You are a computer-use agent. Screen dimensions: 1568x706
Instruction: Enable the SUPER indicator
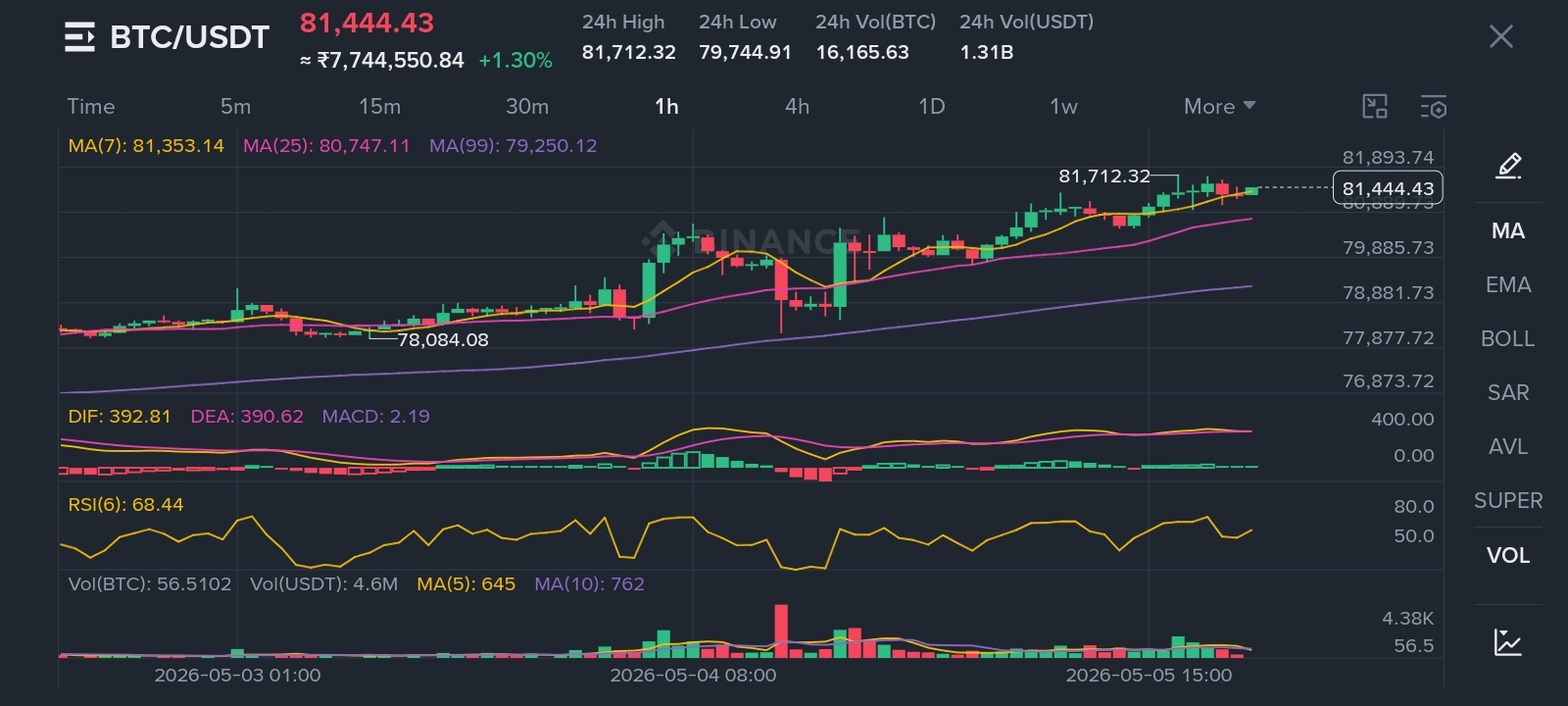(x=1508, y=500)
